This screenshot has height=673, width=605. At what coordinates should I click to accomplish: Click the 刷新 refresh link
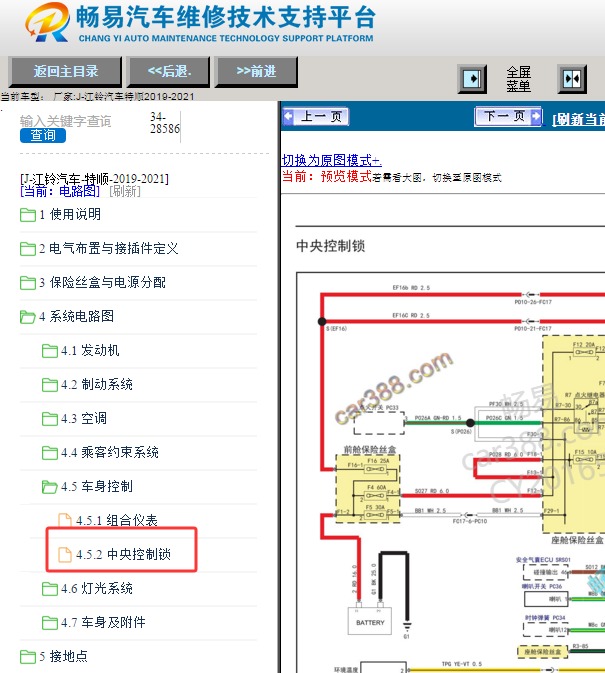pyautogui.click(x=125, y=191)
